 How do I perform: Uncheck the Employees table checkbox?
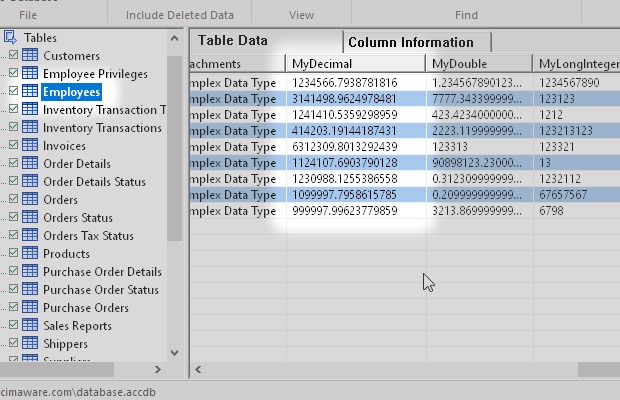tap(13, 92)
